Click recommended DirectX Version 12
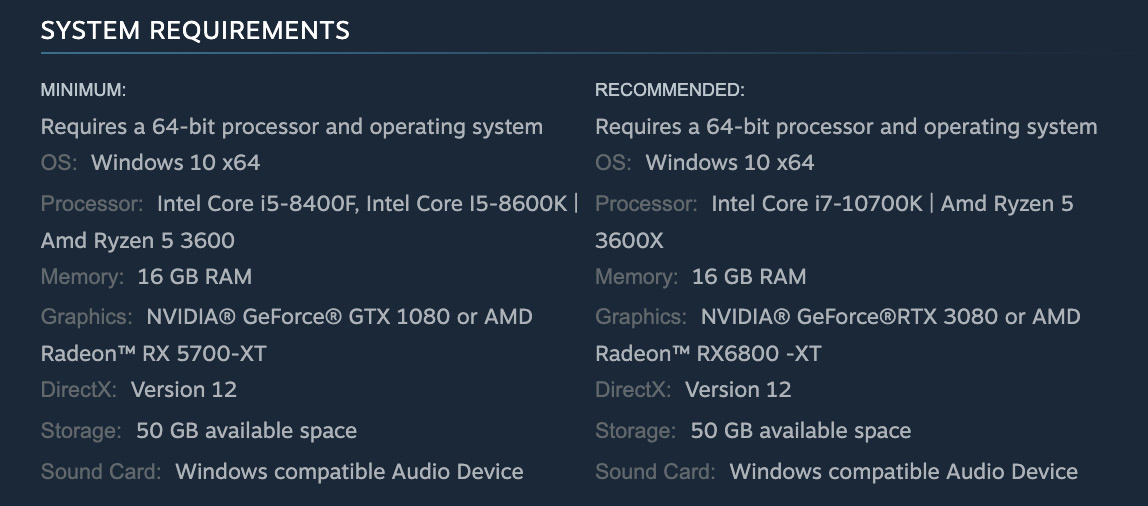 coord(738,389)
